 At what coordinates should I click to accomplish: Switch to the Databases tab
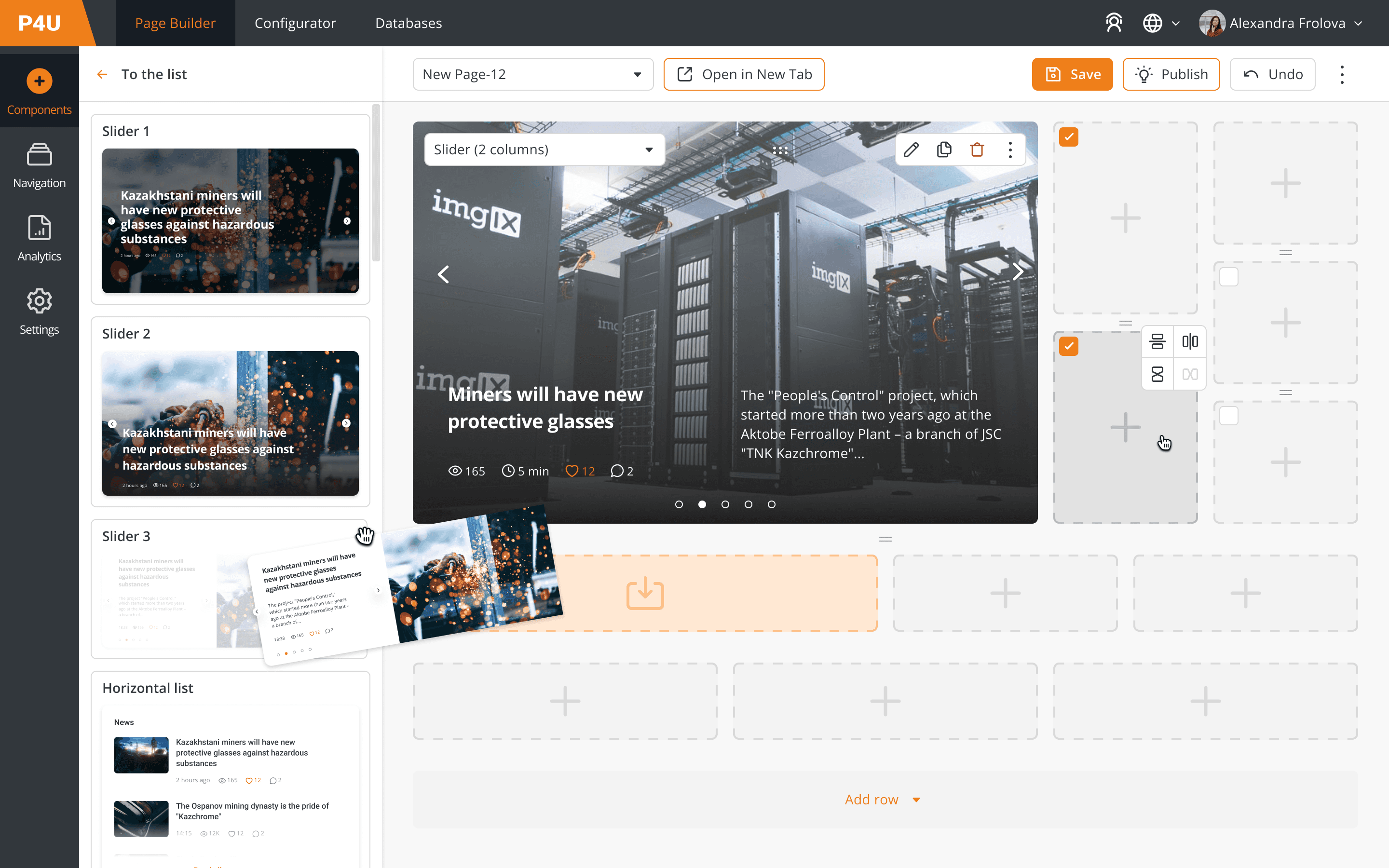coord(408,23)
